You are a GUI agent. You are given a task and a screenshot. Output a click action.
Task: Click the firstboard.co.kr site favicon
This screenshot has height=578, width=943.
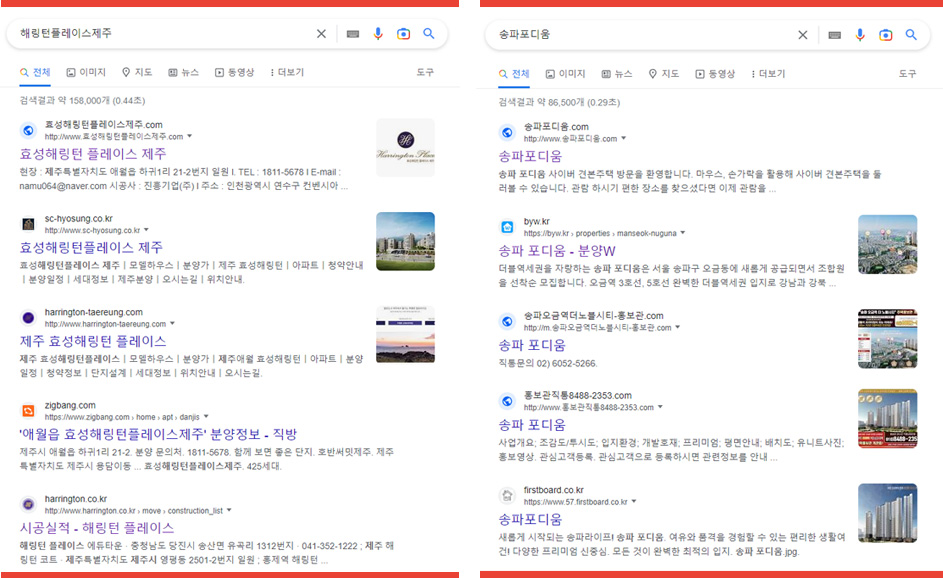(507, 495)
